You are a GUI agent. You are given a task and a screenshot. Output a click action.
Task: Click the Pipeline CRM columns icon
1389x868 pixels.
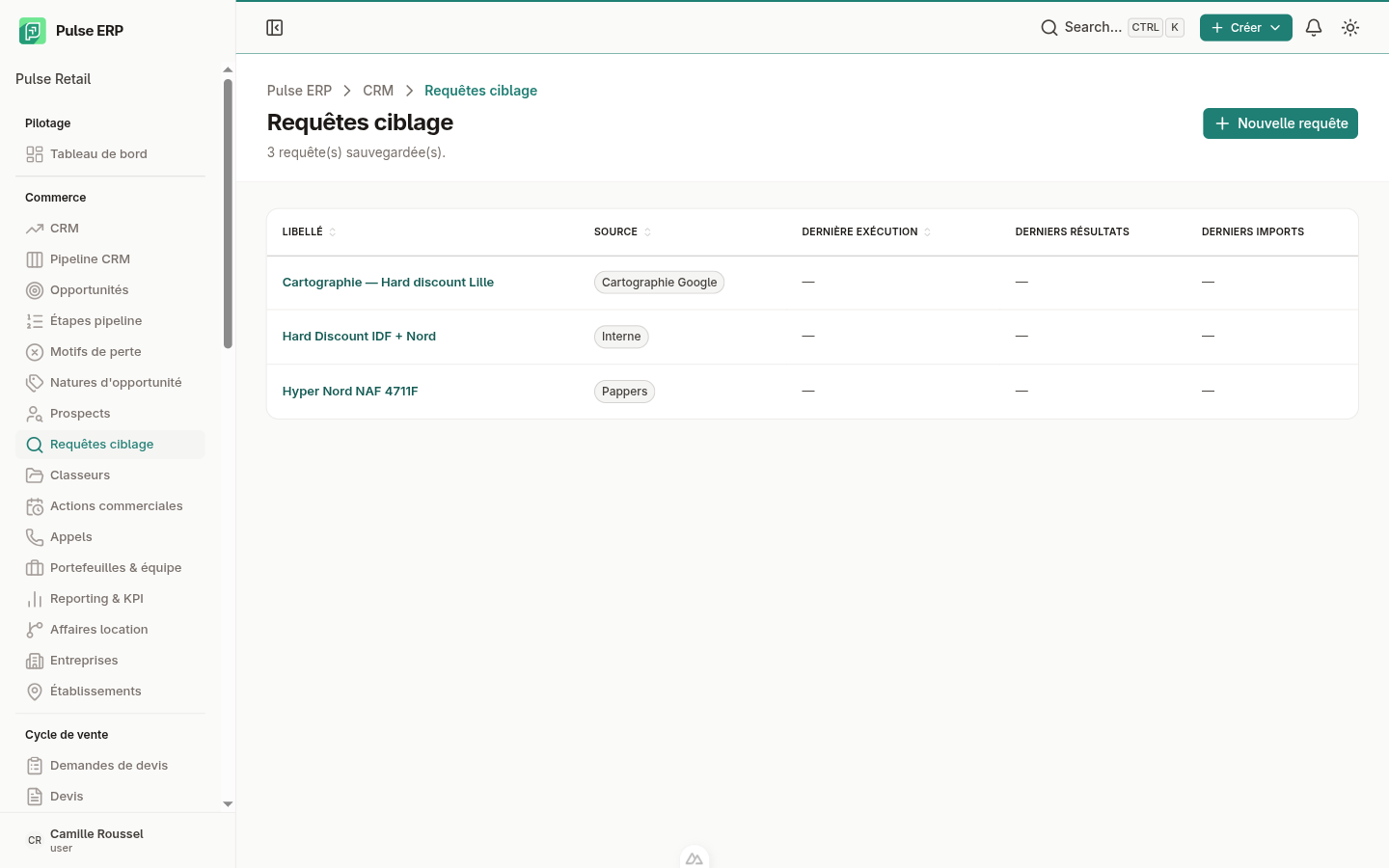[35, 259]
